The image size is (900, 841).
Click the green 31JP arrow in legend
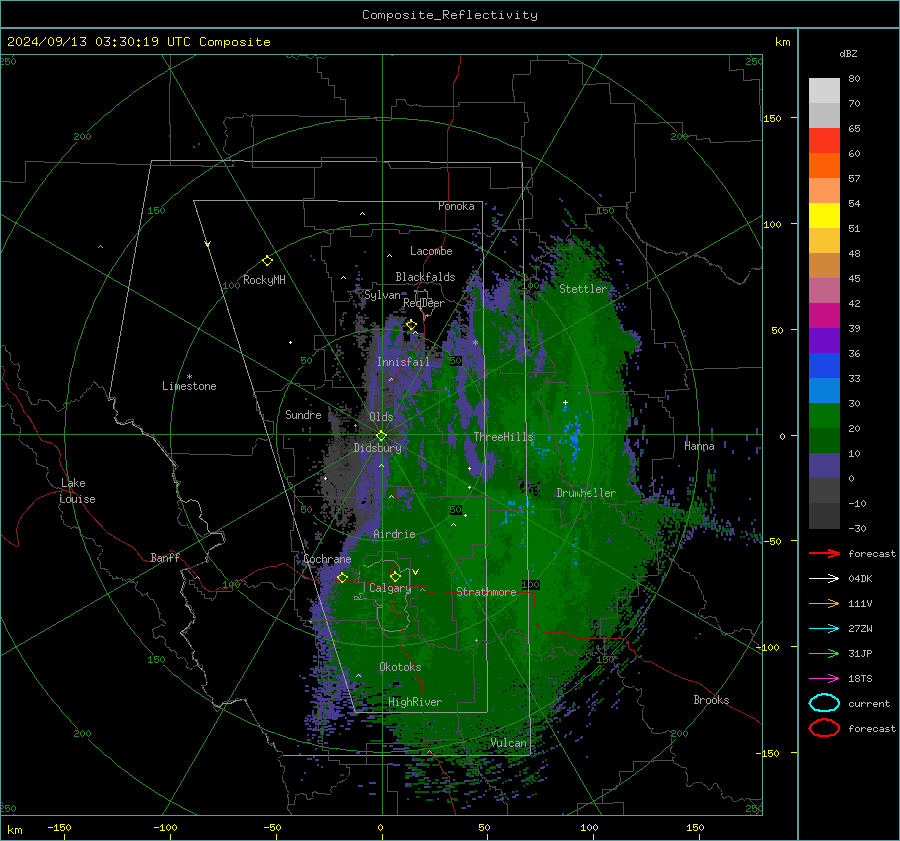[824, 653]
